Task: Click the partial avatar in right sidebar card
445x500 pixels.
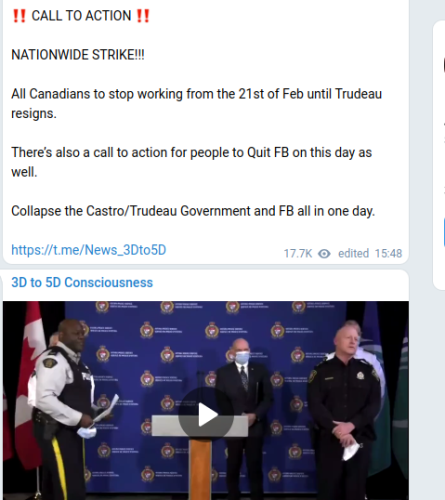Action: 444,65
